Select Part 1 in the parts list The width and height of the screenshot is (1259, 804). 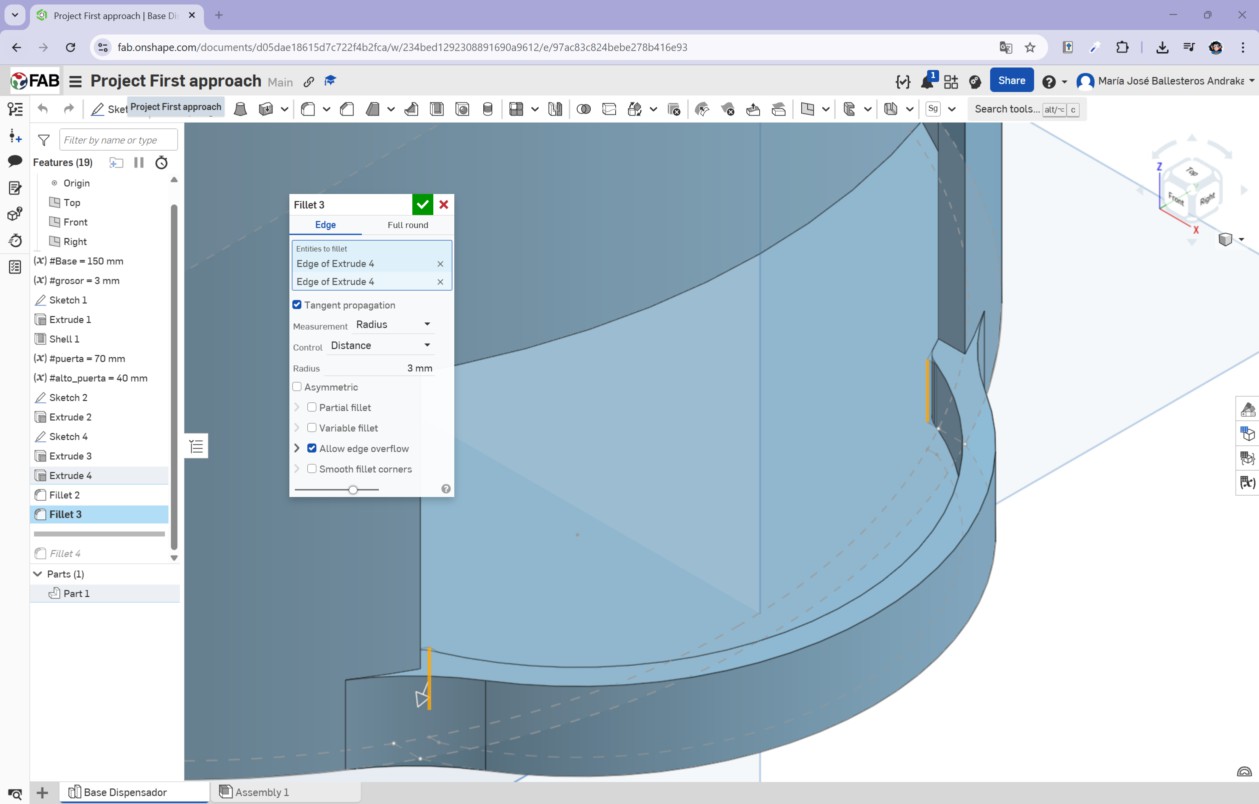tap(105, 593)
